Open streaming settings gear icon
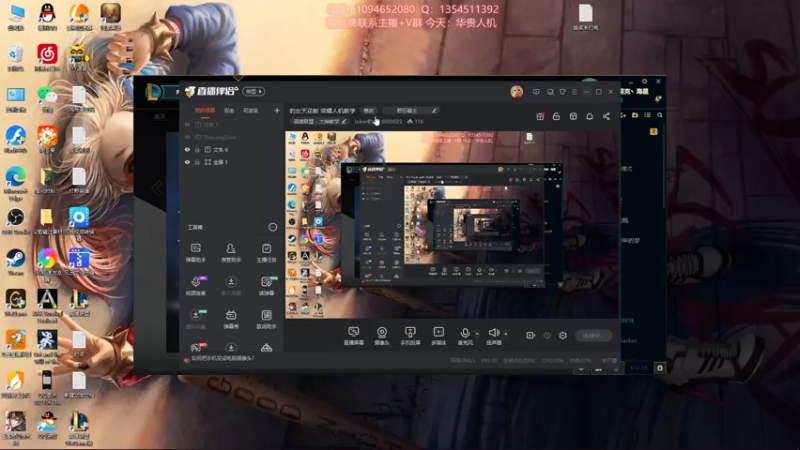 point(563,335)
